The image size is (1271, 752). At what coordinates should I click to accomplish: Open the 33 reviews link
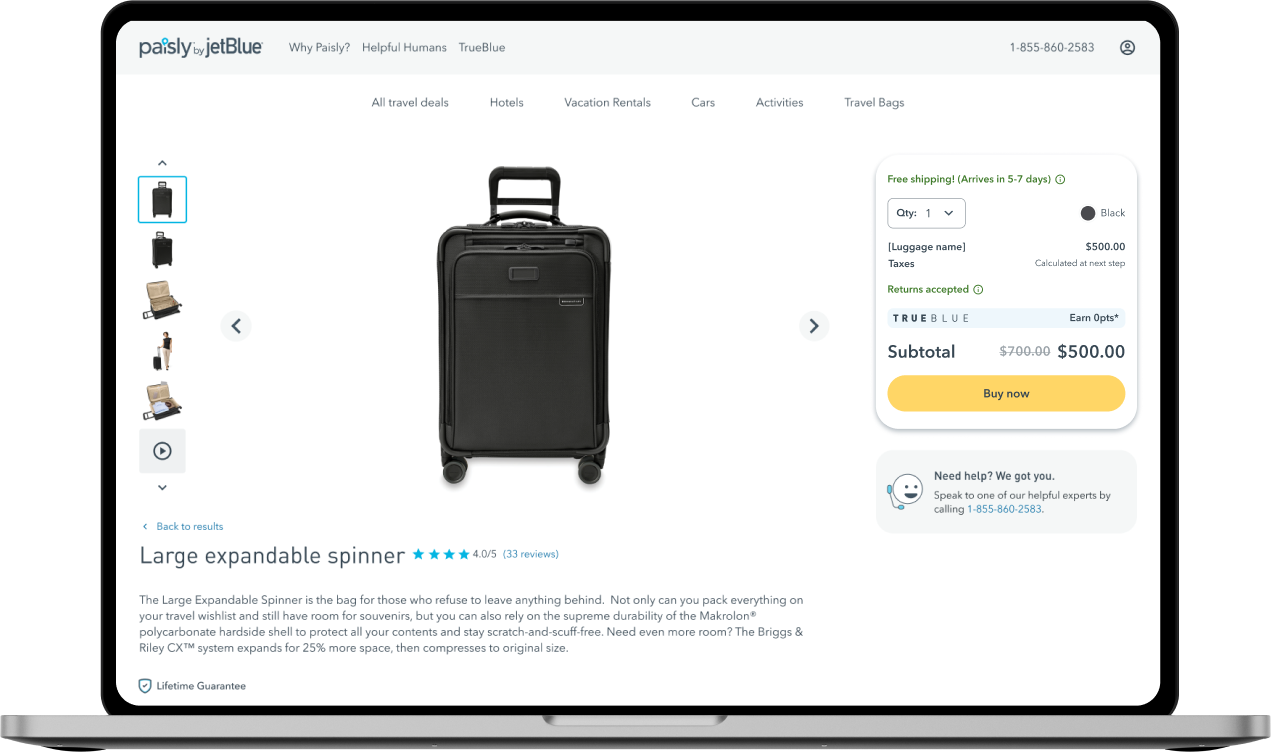[x=530, y=554]
